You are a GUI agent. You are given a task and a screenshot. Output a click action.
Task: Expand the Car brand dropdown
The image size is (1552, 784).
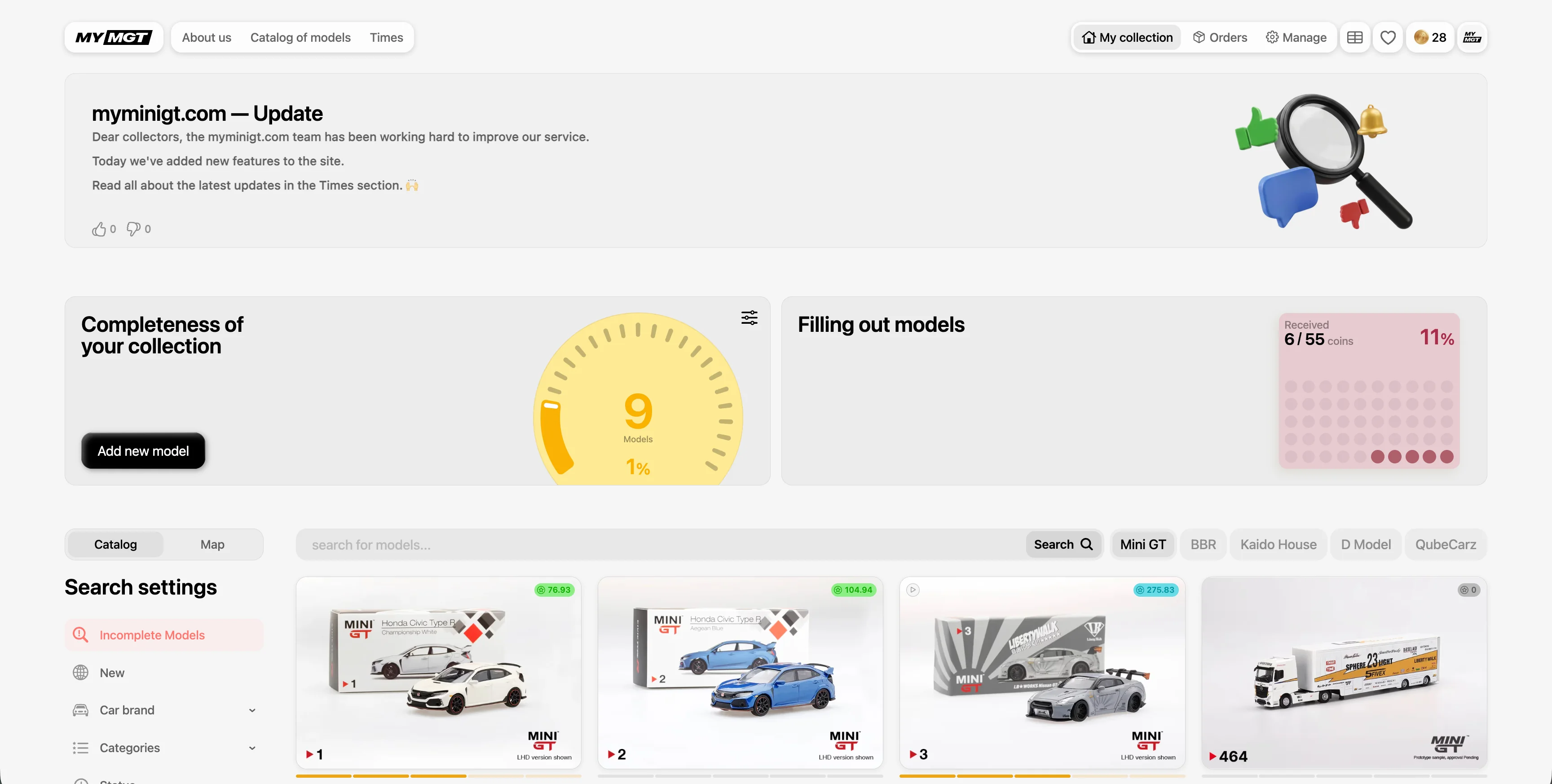(x=164, y=710)
